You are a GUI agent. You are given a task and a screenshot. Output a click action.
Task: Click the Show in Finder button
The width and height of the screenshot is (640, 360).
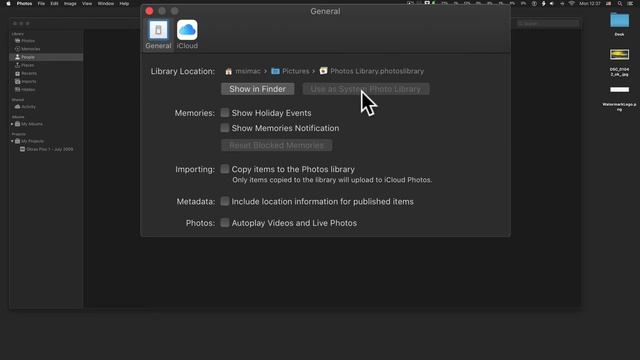(258, 89)
